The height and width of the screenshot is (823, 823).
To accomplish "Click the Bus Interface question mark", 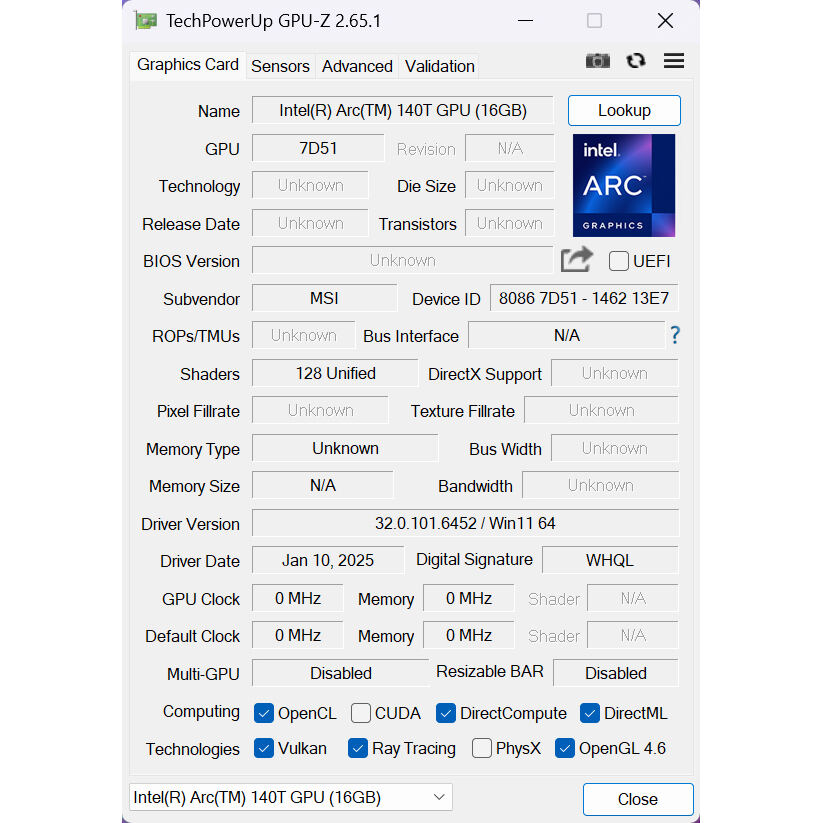I will 675,335.
